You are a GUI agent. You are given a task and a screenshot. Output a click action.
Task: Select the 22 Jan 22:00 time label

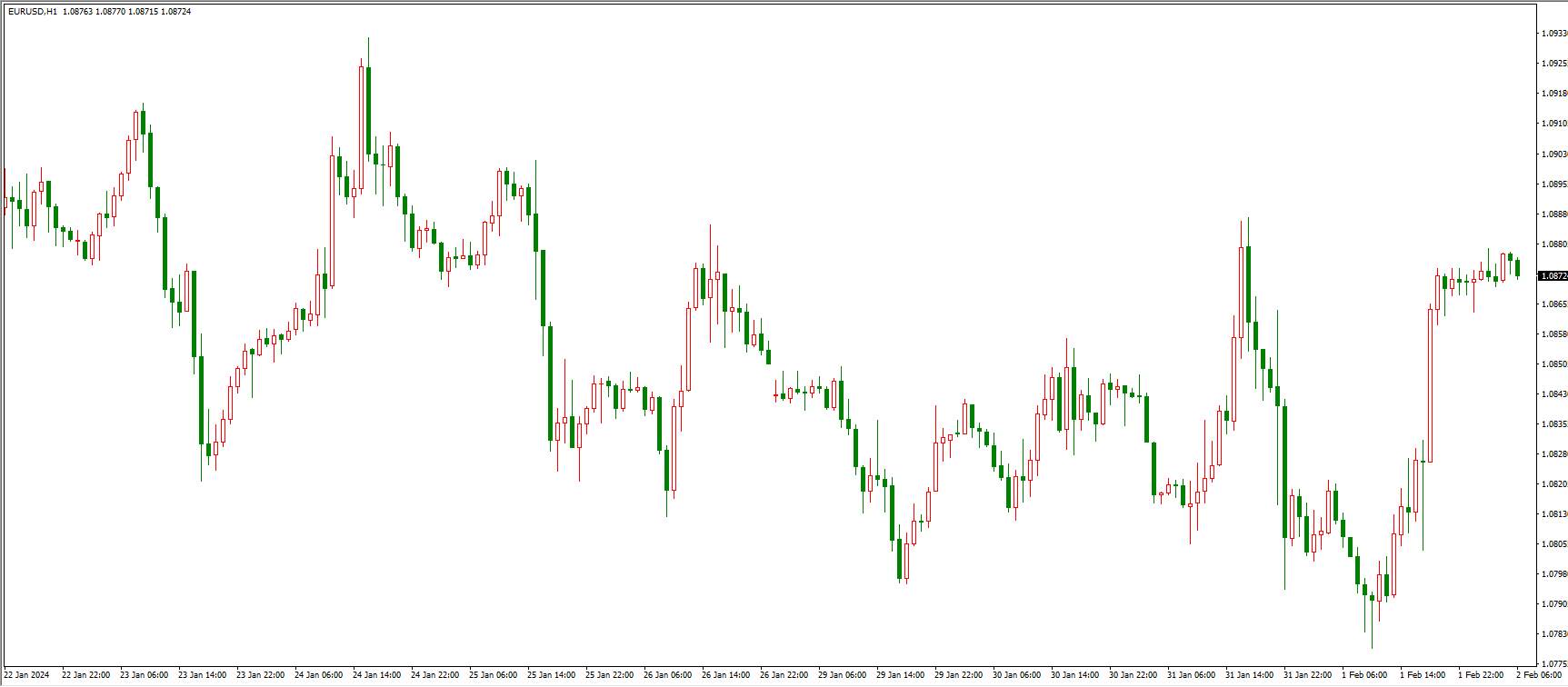click(x=86, y=674)
